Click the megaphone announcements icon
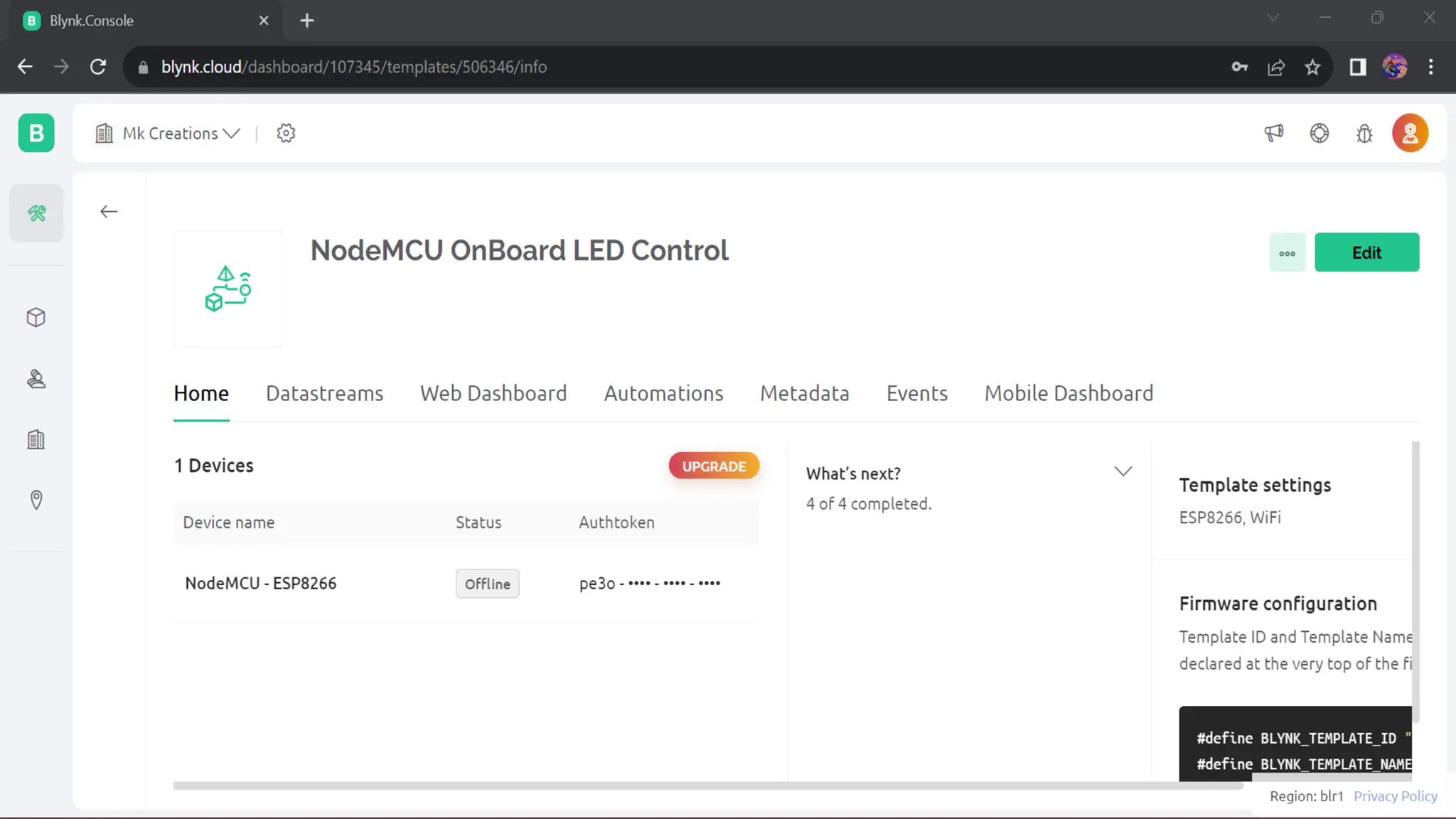The width and height of the screenshot is (1456, 819). click(x=1273, y=133)
